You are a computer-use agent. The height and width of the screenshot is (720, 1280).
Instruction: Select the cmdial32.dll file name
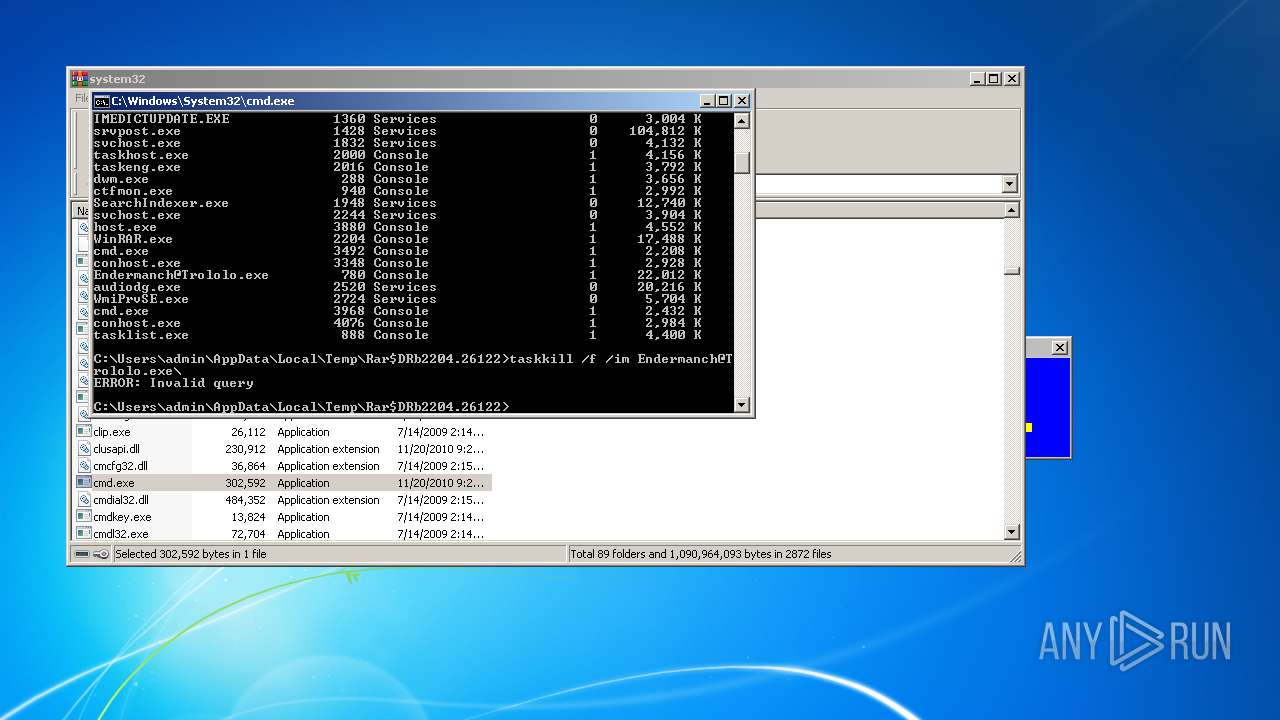[x=121, y=500]
